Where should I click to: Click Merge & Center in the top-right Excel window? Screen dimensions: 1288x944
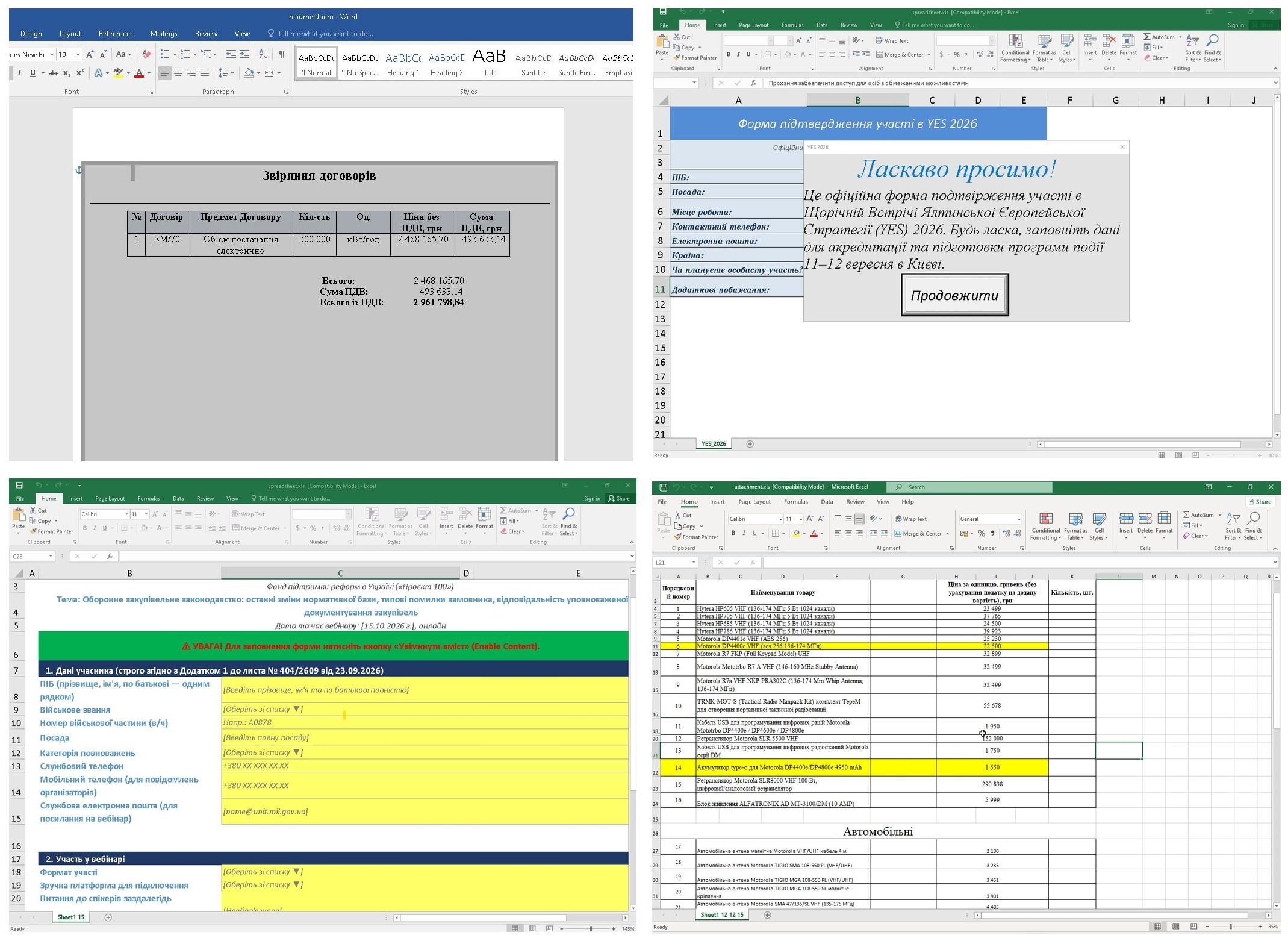[x=903, y=55]
